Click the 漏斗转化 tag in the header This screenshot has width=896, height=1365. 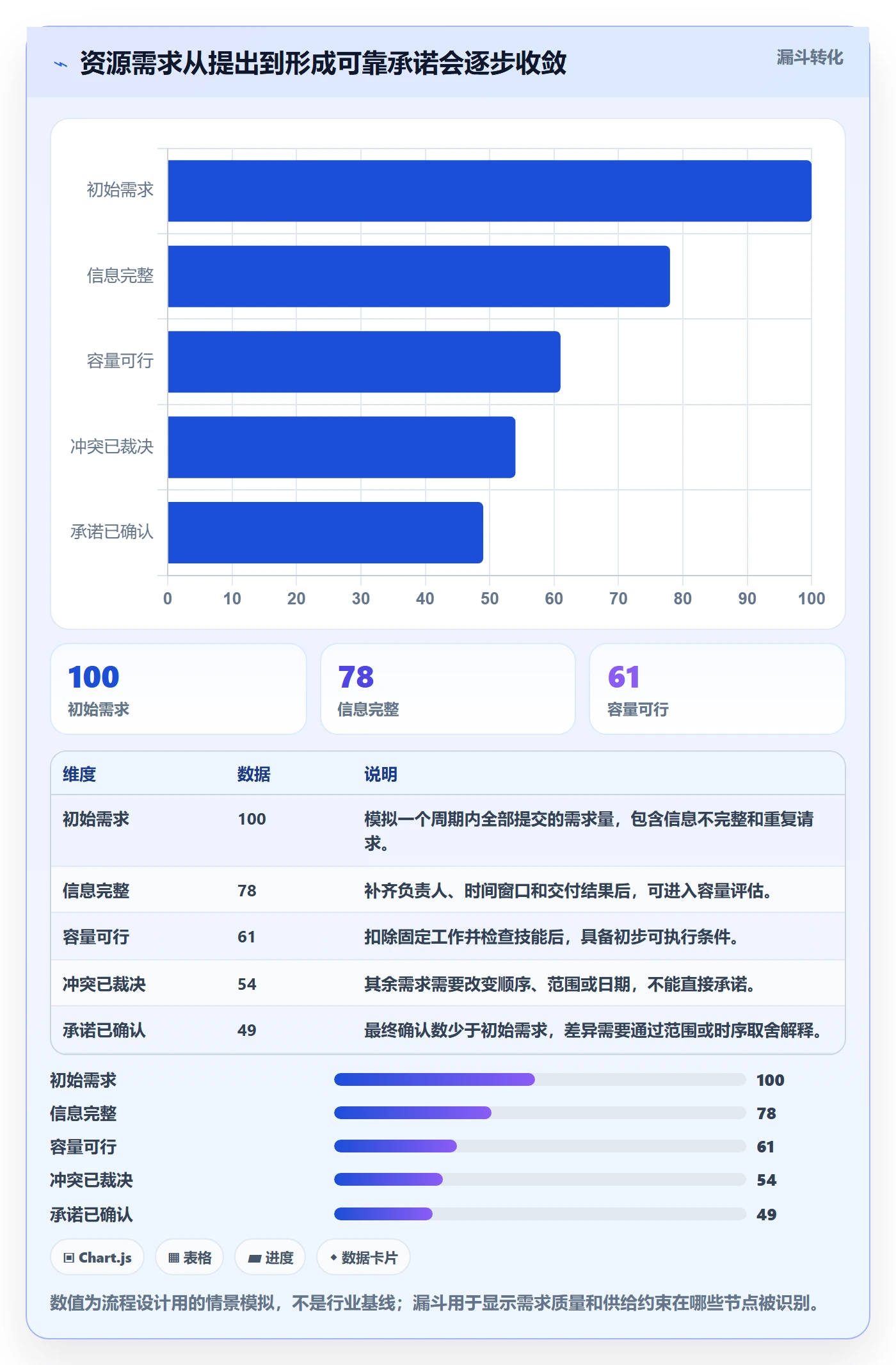click(810, 58)
